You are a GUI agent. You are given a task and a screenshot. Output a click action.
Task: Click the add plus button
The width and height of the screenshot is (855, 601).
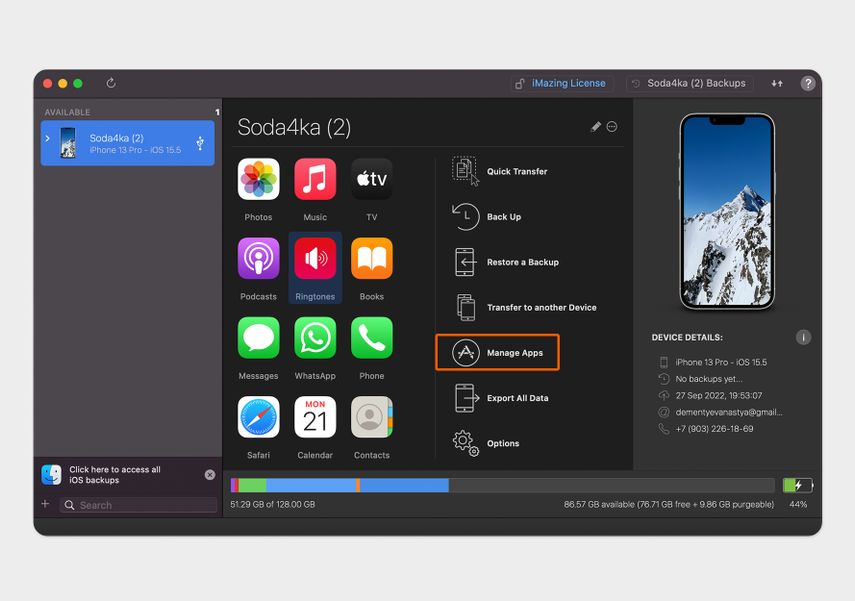[45, 504]
